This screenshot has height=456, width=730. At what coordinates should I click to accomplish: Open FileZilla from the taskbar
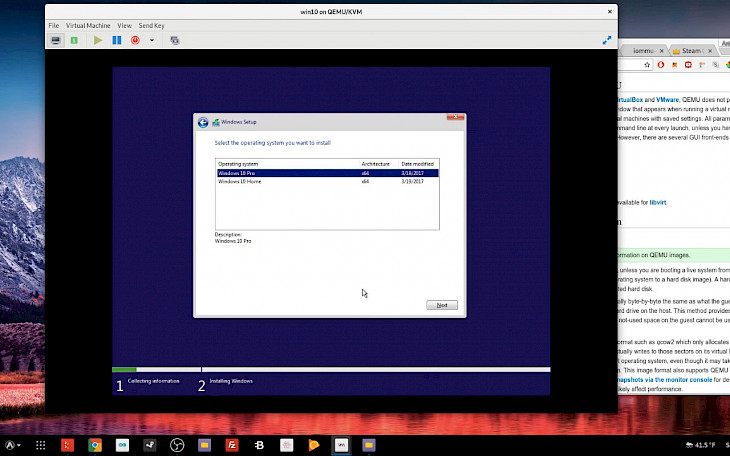click(231, 445)
